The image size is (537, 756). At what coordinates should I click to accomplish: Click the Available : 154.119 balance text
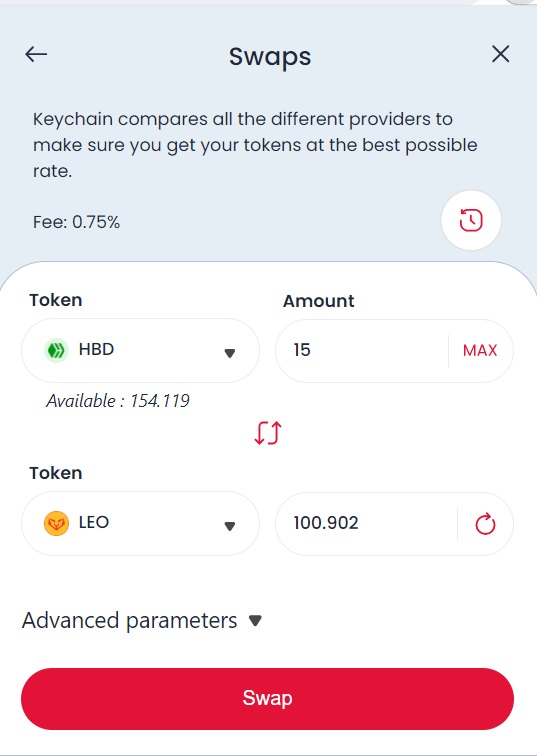coord(118,401)
